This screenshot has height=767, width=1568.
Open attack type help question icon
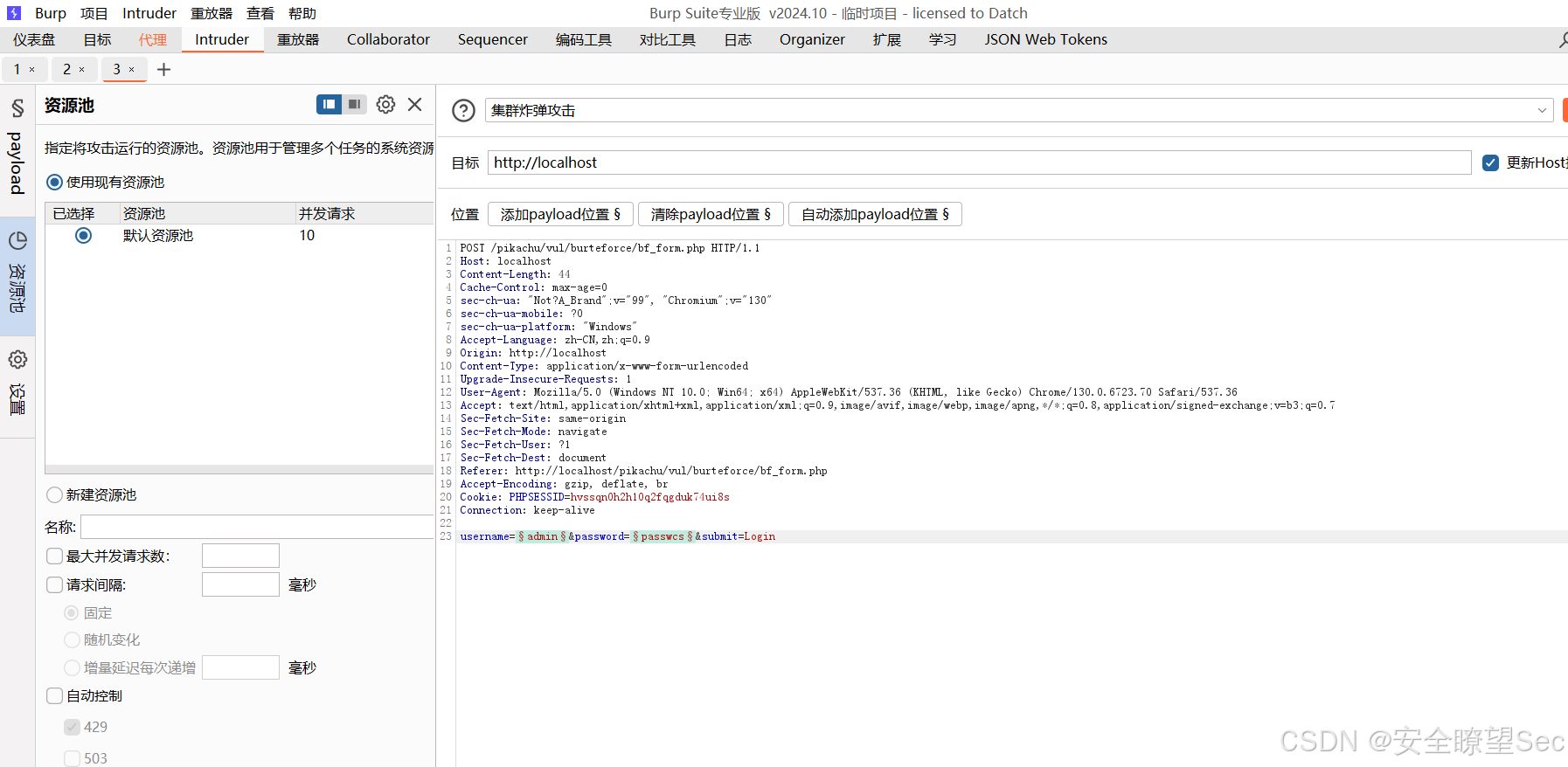pos(463,111)
